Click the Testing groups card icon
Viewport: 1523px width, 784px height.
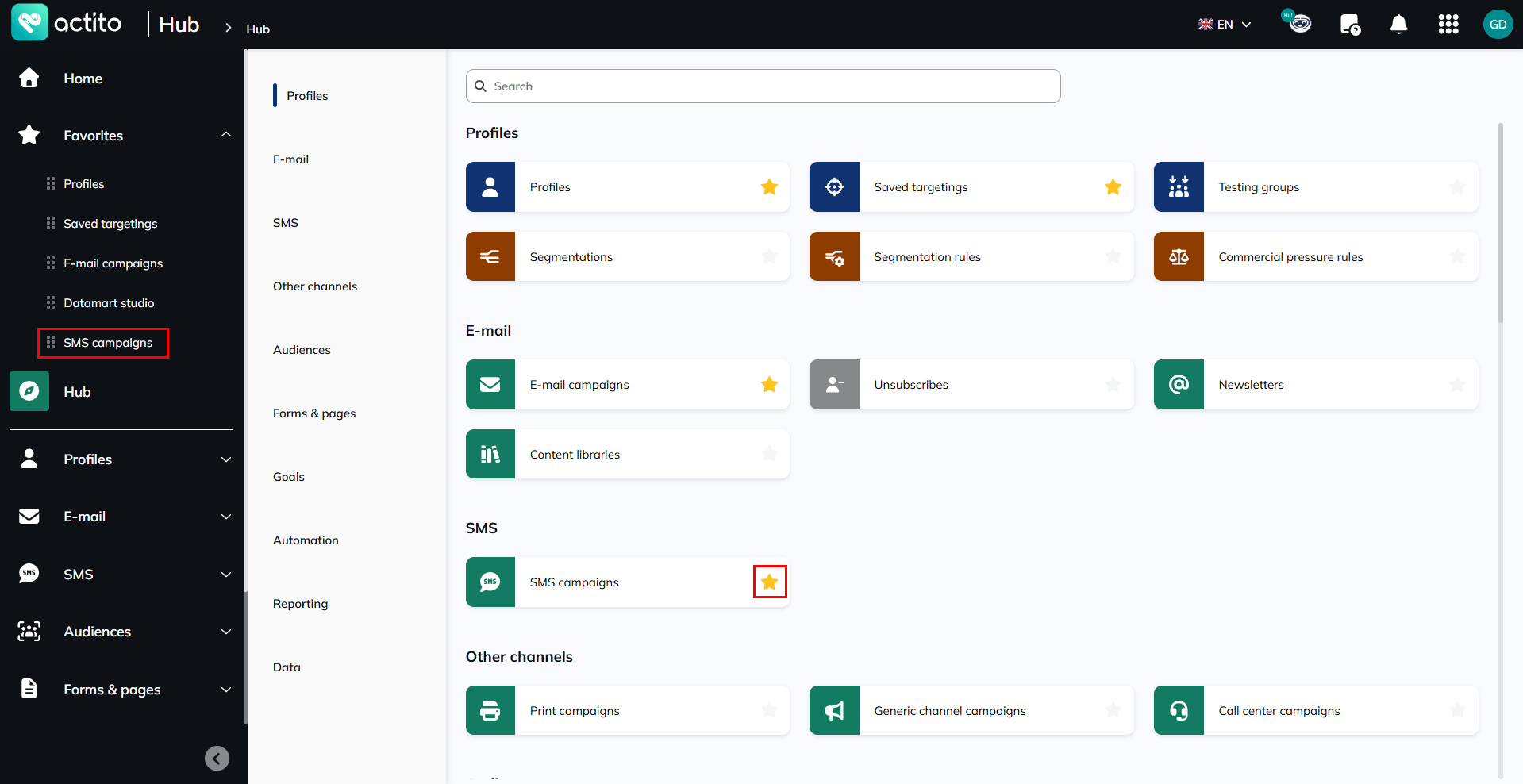[1179, 187]
